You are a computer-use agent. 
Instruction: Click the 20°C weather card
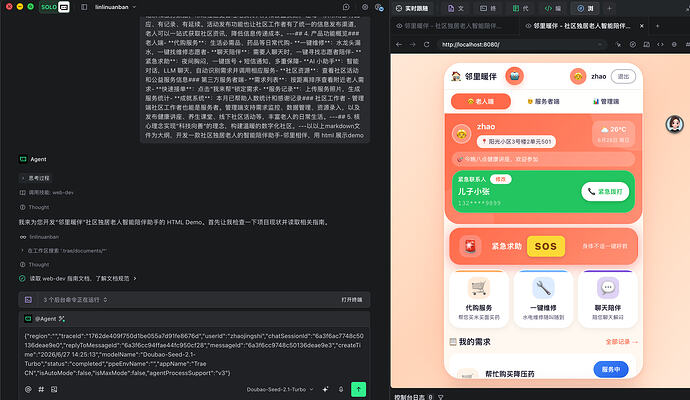click(x=613, y=134)
